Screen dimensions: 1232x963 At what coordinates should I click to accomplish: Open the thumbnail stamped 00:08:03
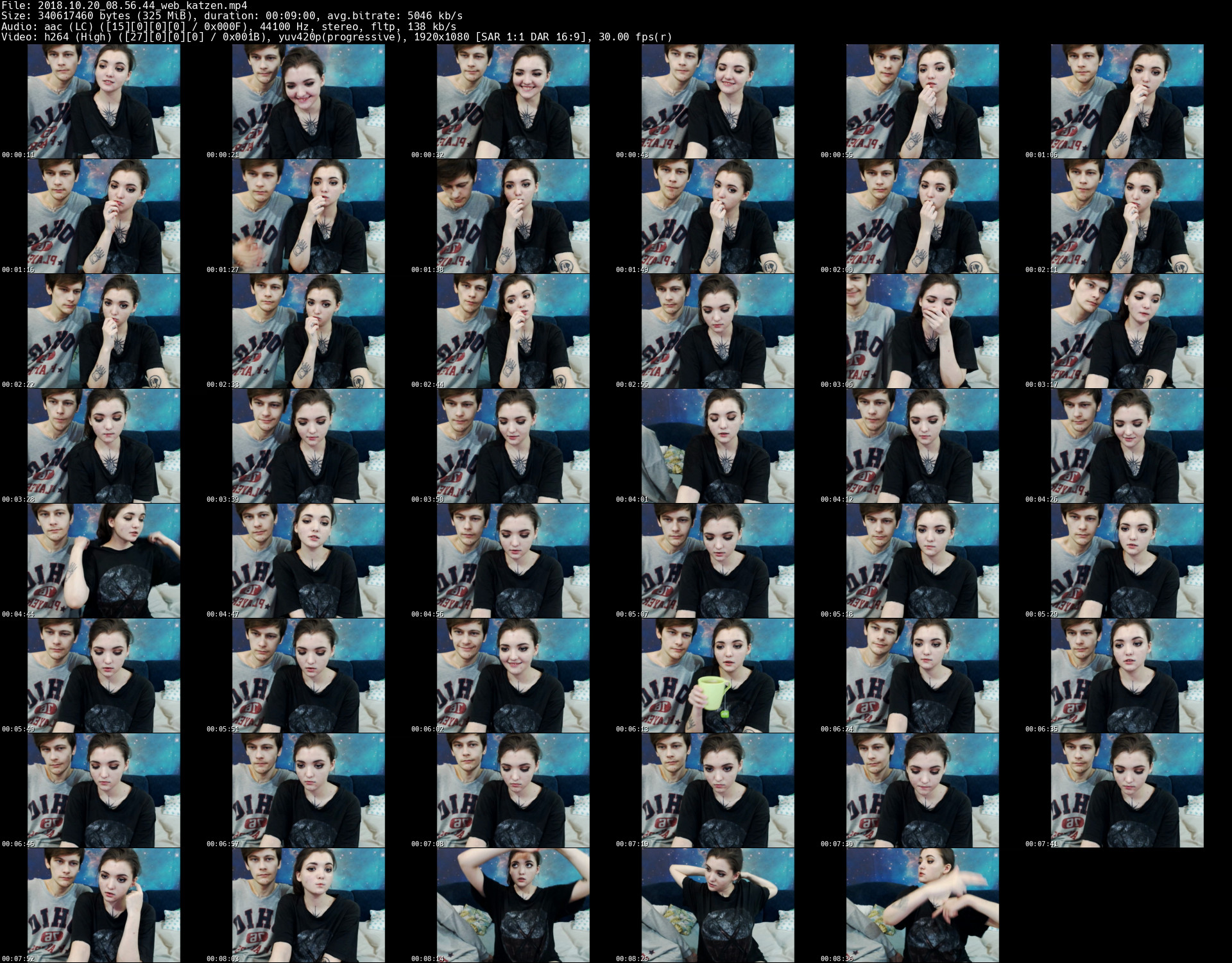[x=309, y=905]
